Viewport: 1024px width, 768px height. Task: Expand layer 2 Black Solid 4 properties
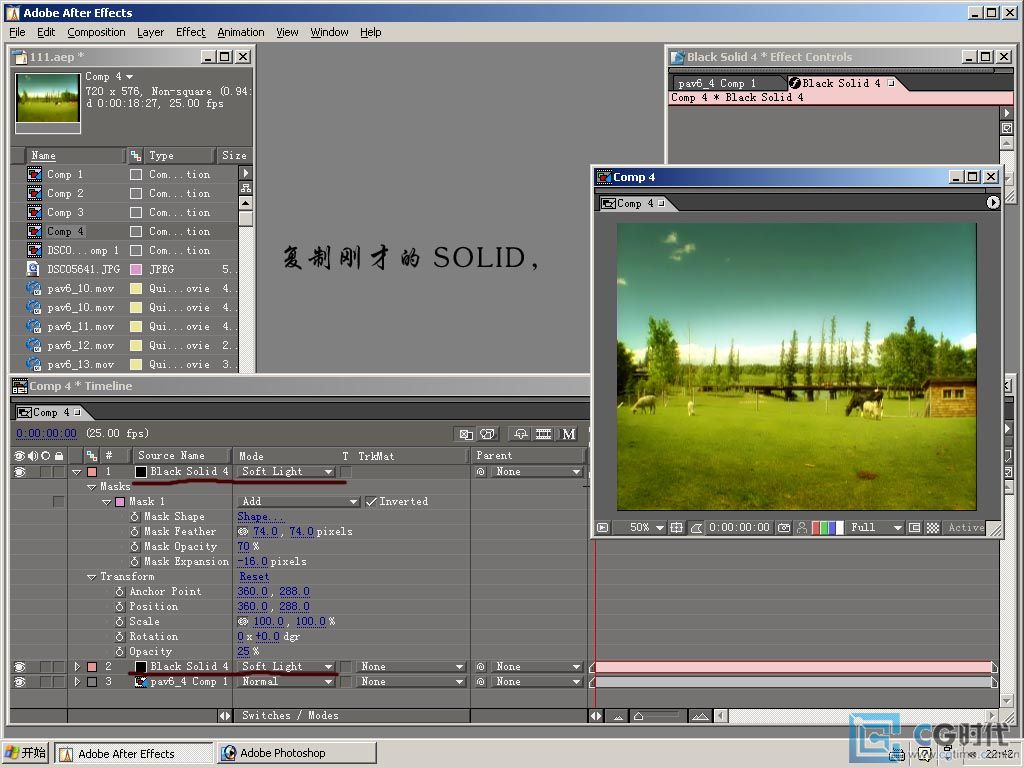[76, 667]
